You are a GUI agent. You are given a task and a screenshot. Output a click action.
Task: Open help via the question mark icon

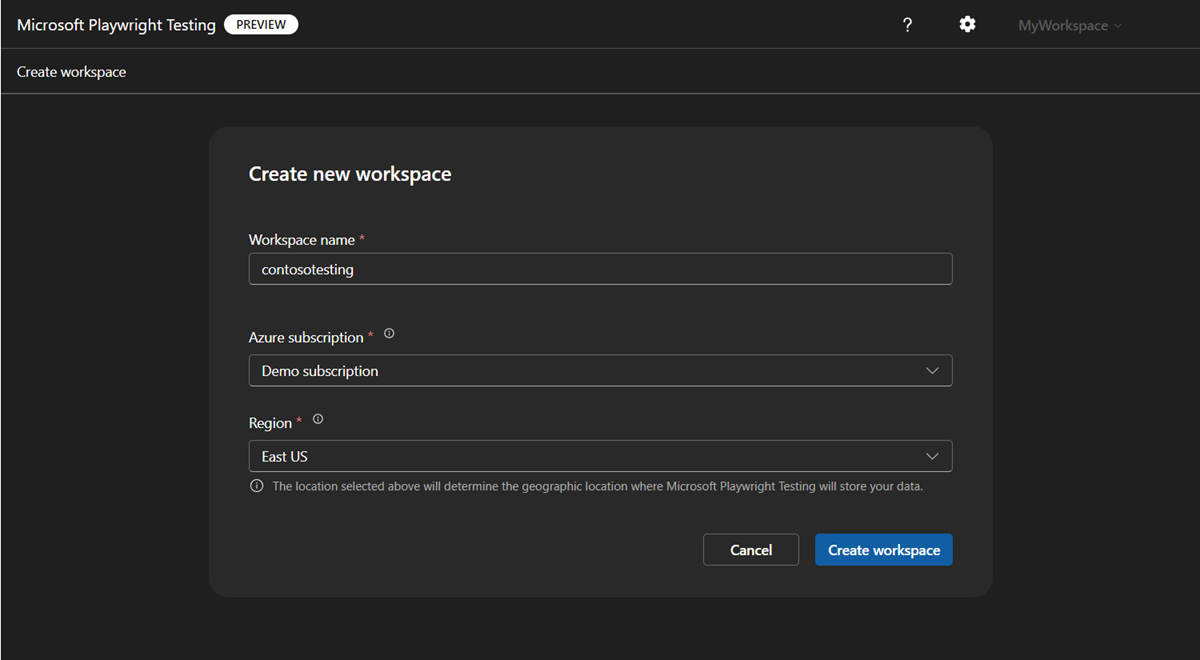(907, 24)
